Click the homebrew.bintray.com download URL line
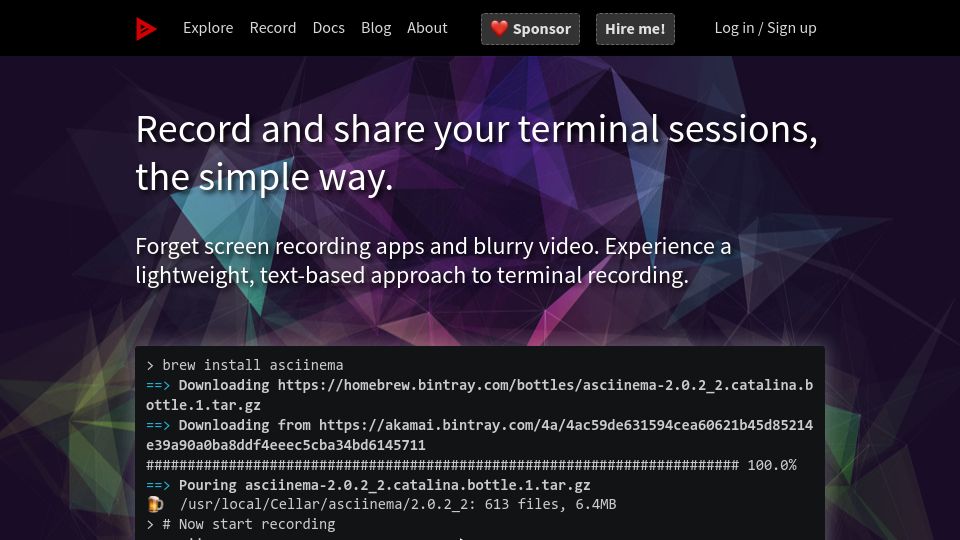Viewport: 960px width, 540px height. [x=479, y=395]
